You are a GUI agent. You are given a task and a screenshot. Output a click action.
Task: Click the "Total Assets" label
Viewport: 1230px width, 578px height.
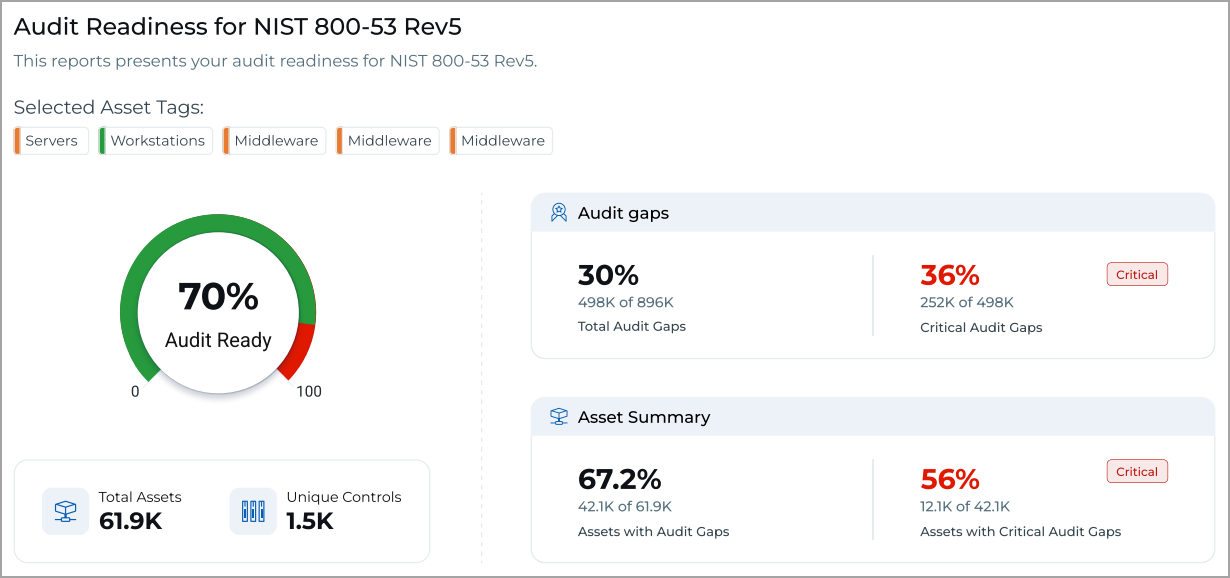click(x=140, y=497)
